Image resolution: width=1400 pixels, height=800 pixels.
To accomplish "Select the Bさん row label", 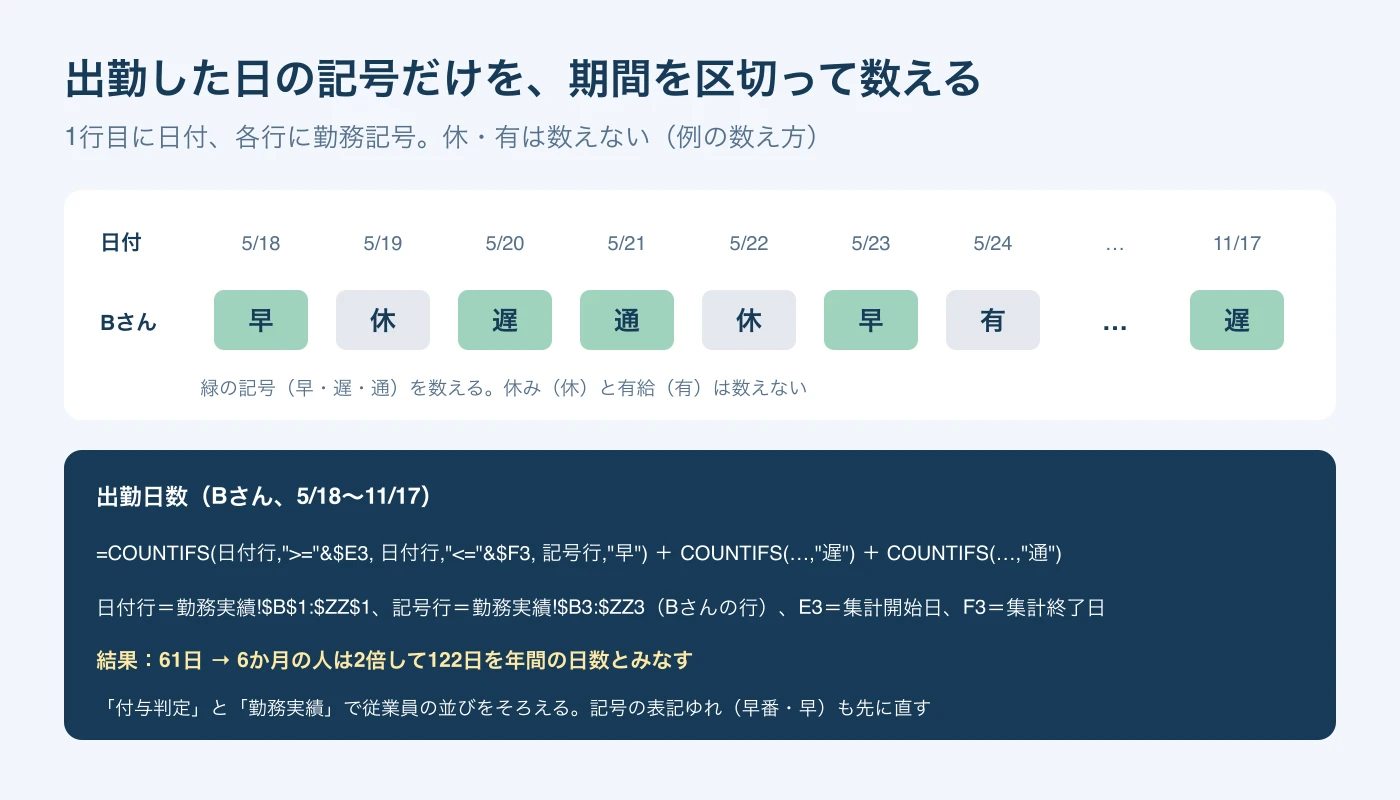I will tap(129, 322).
